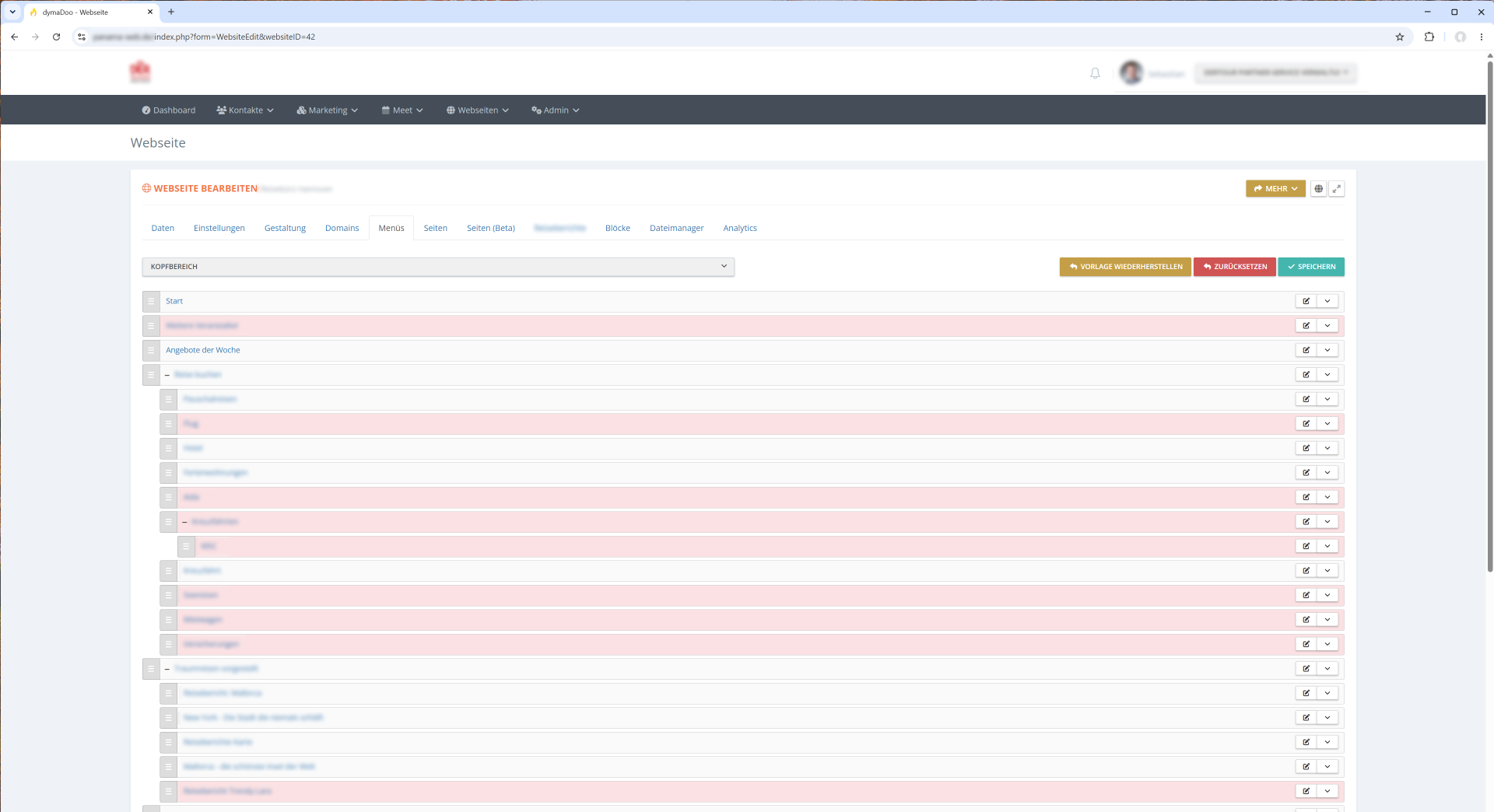
Task: Click the ZURÜCKSETZEN button
Action: click(1235, 267)
